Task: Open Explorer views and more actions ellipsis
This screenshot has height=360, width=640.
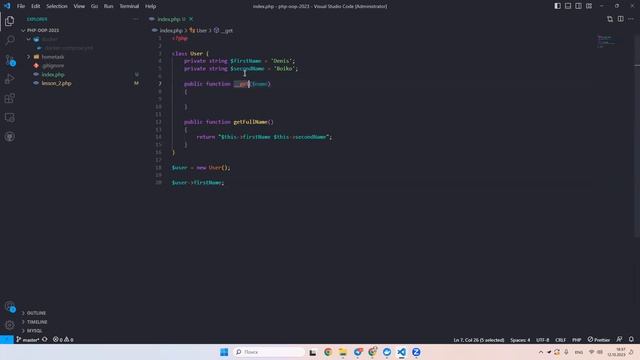Action: (x=136, y=19)
